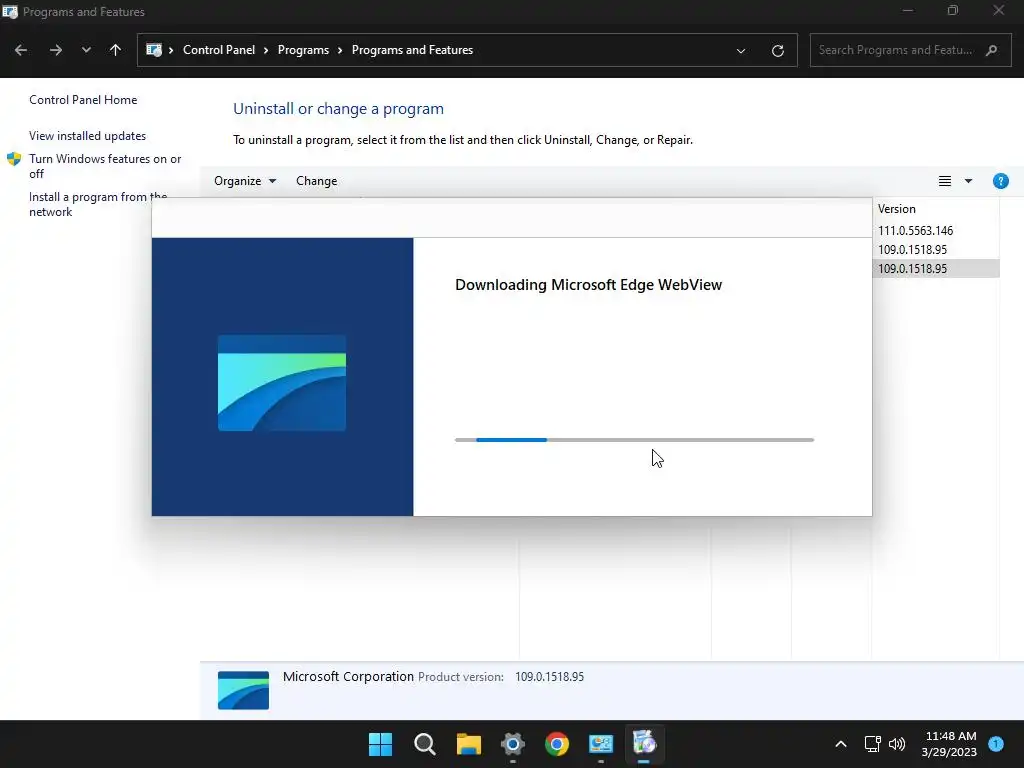Image resolution: width=1024 pixels, height=768 pixels.
Task: Open Google Chrome from the taskbar
Action: click(x=556, y=744)
